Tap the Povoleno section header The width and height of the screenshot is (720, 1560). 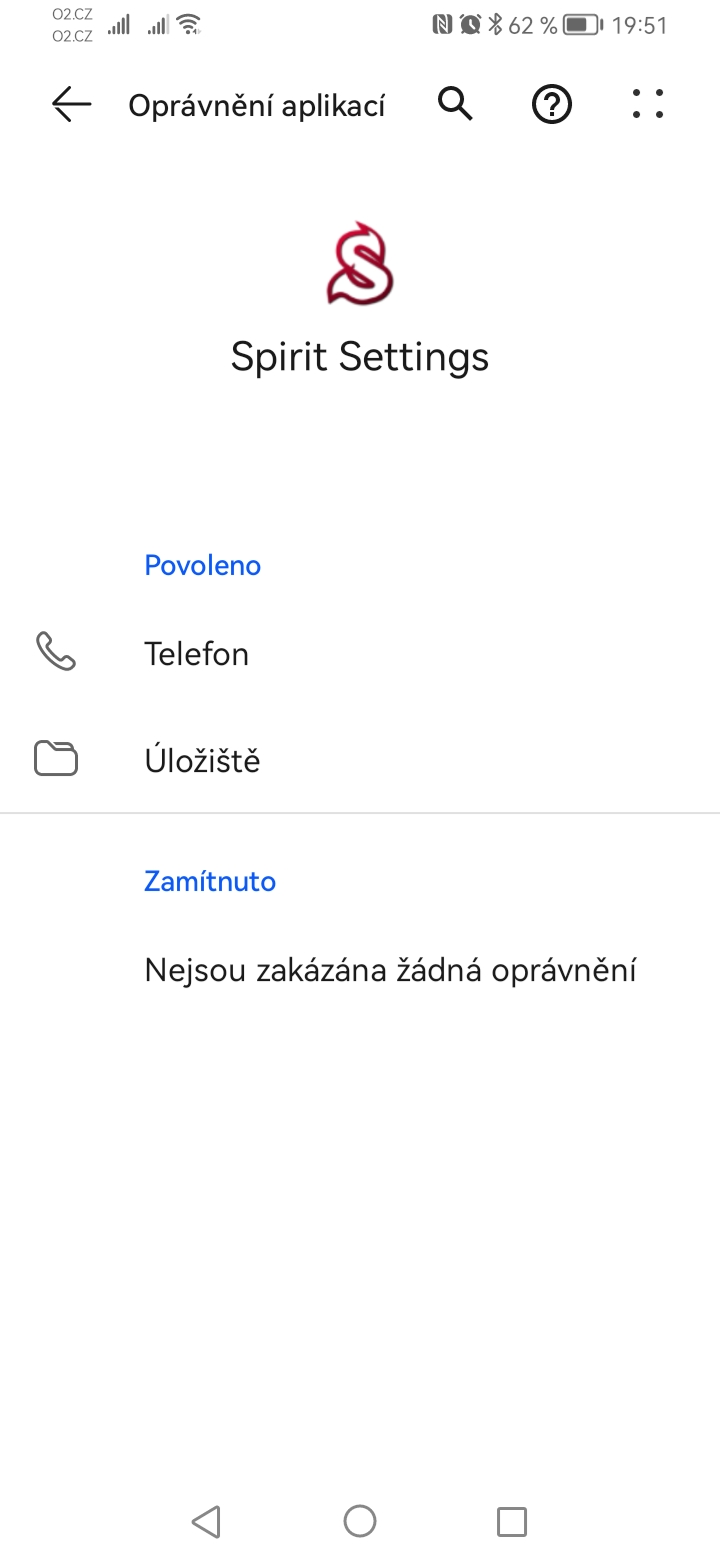203,565
